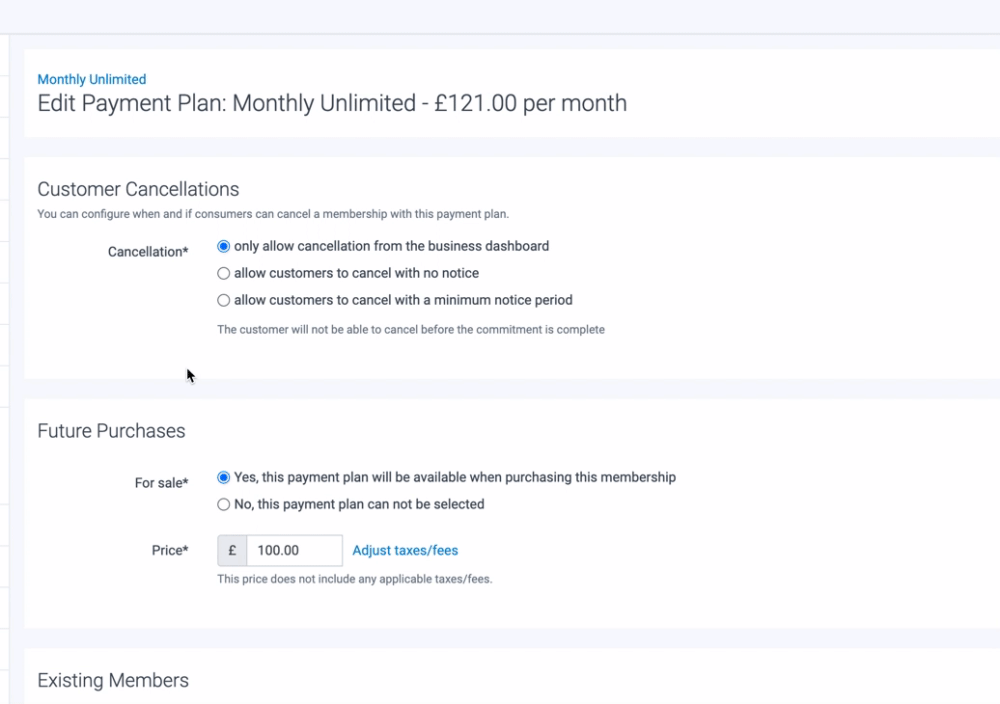Open the Monthly Unlimited breadcrumb link
Screen dimensions: 1000x704
[91, 79]
